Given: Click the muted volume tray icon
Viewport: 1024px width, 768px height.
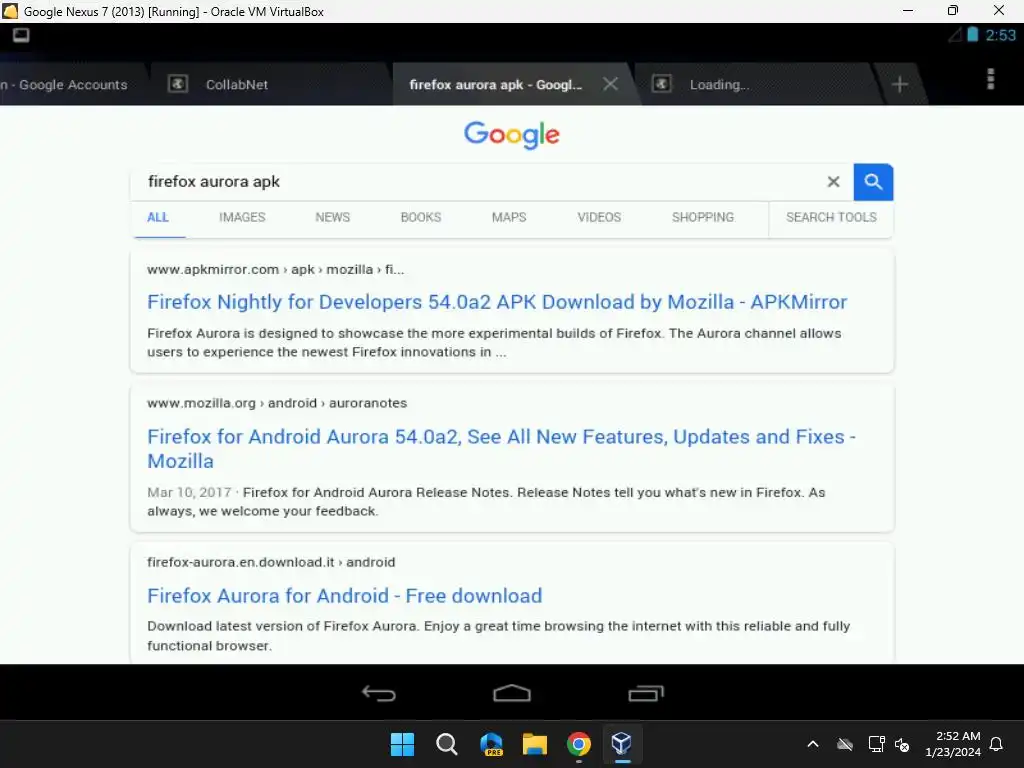Looking at the screenshot, I should tap(902, 744).
